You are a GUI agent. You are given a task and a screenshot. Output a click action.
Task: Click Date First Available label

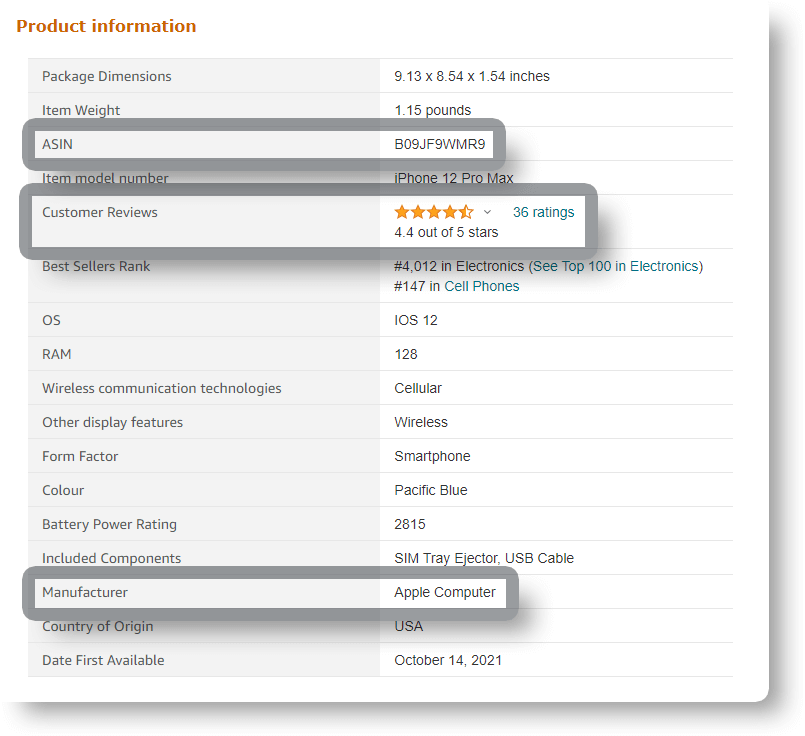(103, 660)
